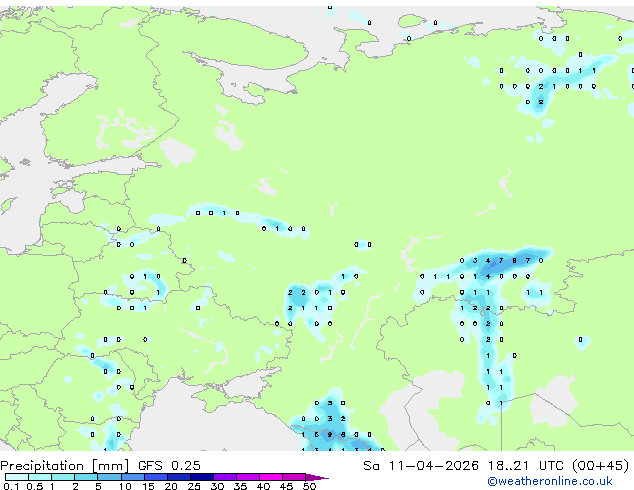Click the legend label '35'
Screen dimensions: 634x490
241,486
